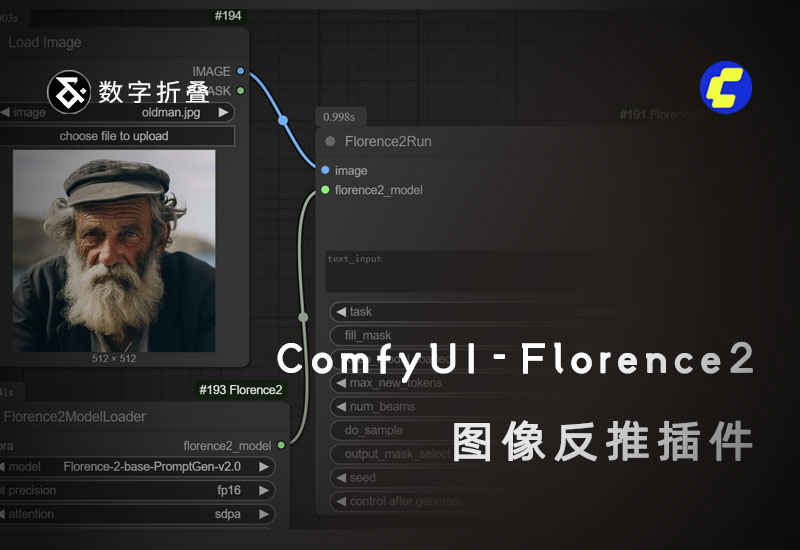The width and height of the screenshot is (800, 550).
Task: Click next arrow on oldman.jpg image selector
Action: tap(223, 112)
